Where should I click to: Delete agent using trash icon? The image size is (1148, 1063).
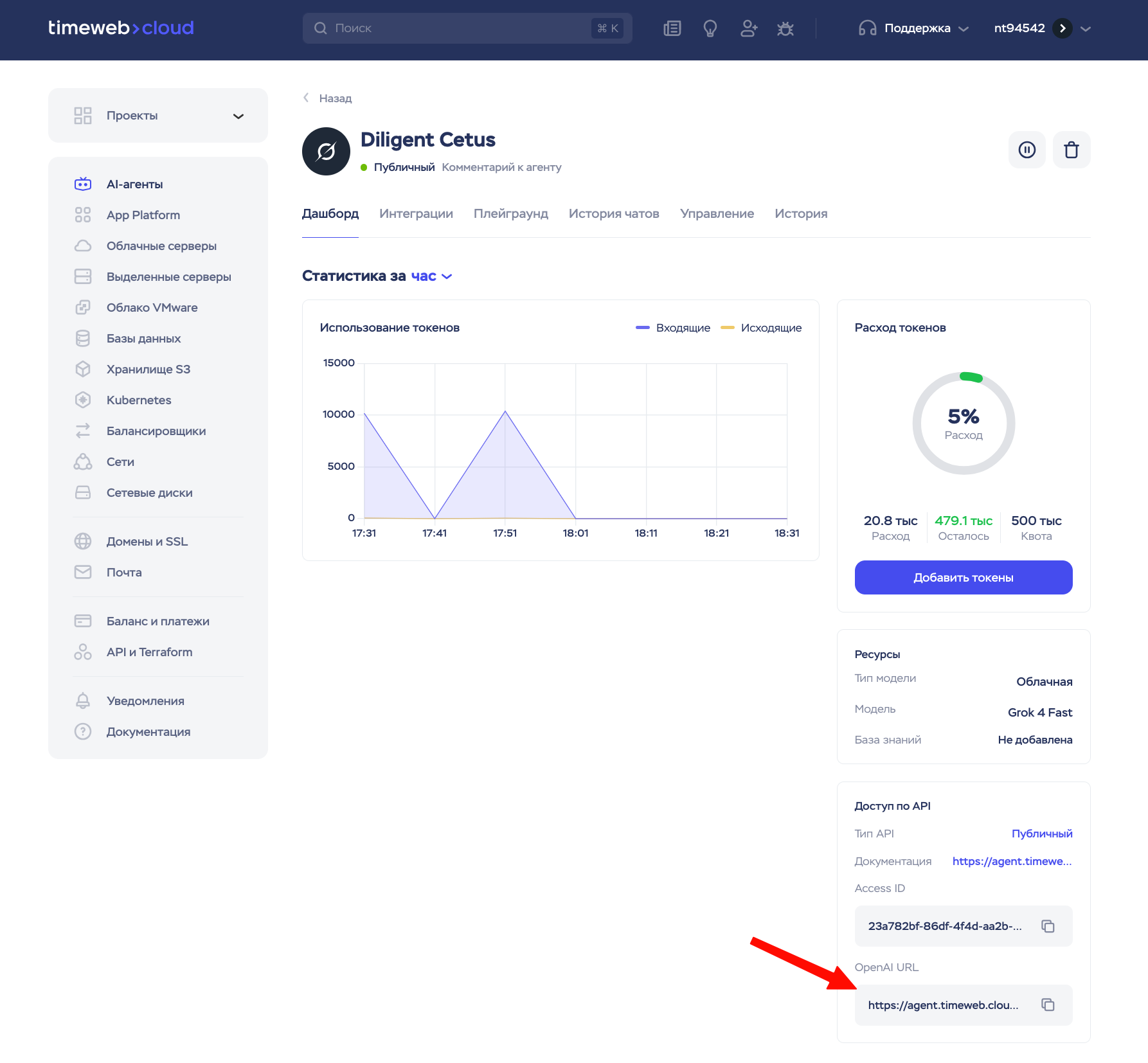click(1071, 150)
